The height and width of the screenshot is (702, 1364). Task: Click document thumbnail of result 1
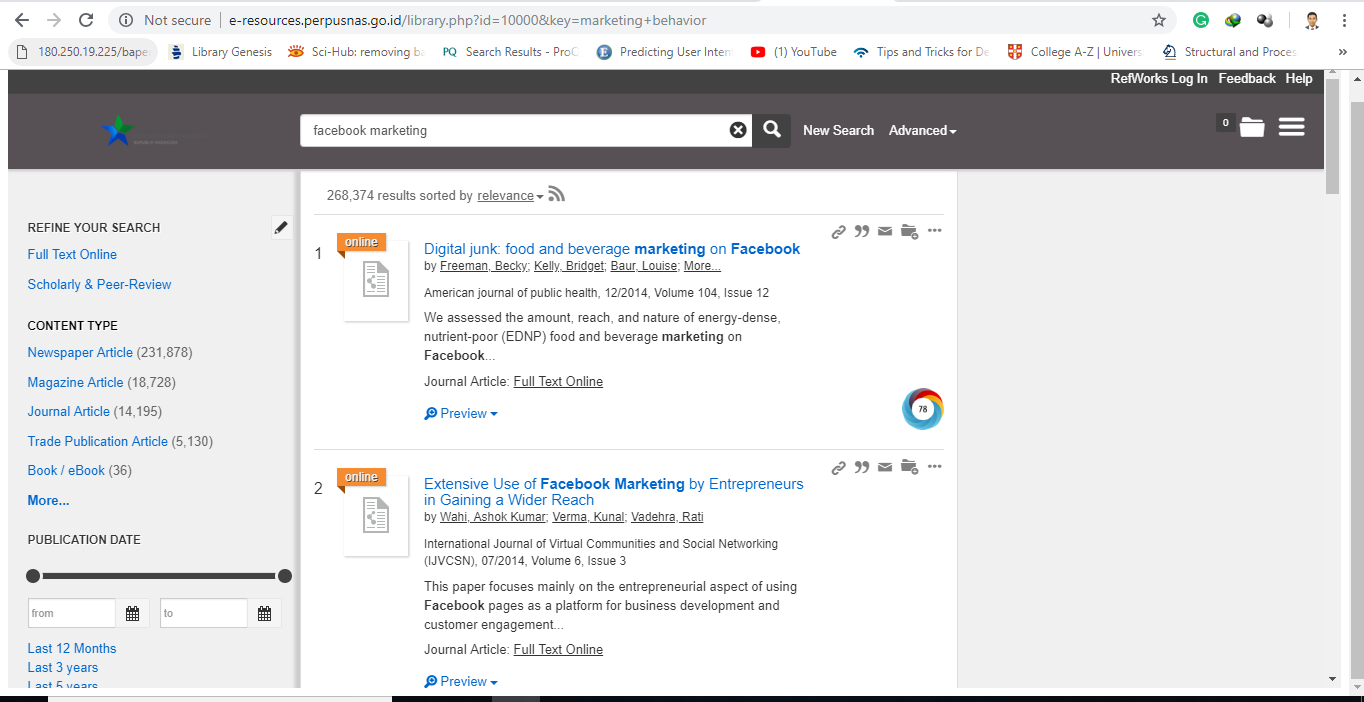tap(376, 281)
